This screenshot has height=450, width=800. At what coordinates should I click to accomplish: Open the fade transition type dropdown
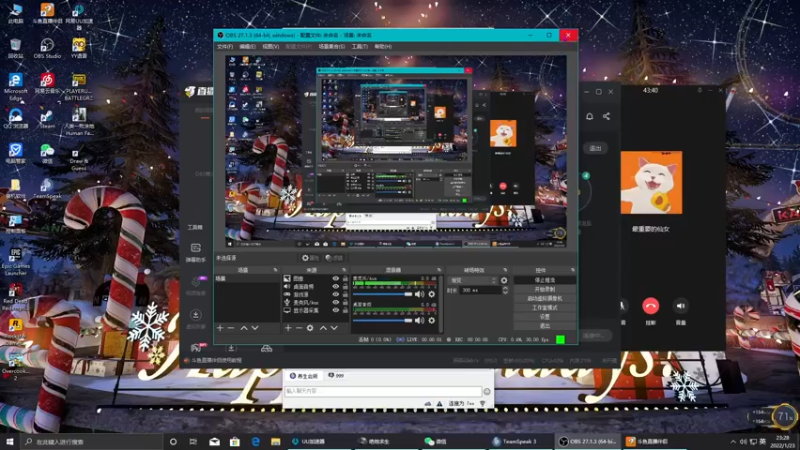472,280
